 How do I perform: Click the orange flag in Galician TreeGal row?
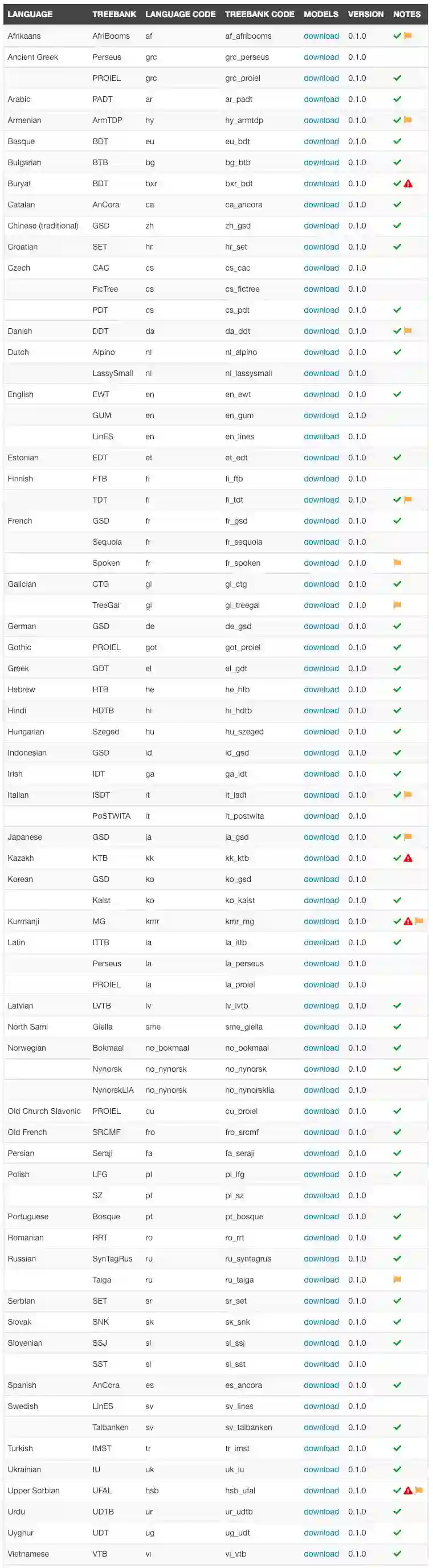pos(398,605)
